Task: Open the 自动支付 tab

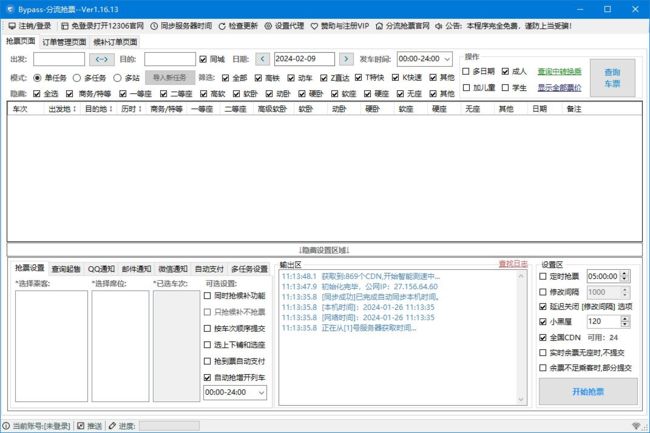Action: click(x=209, y=269)
